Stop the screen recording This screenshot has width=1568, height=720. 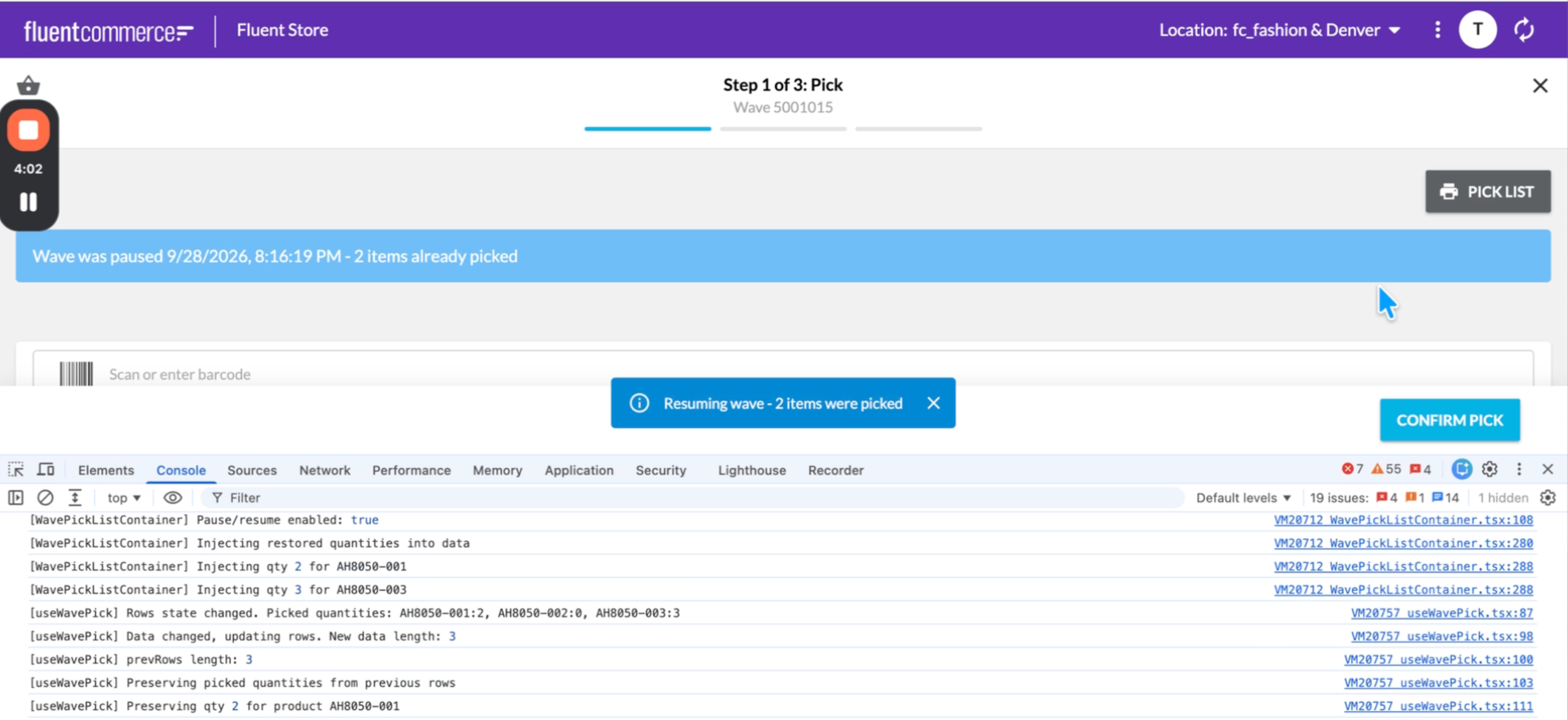pyautogui.click(x=28, y=130)
